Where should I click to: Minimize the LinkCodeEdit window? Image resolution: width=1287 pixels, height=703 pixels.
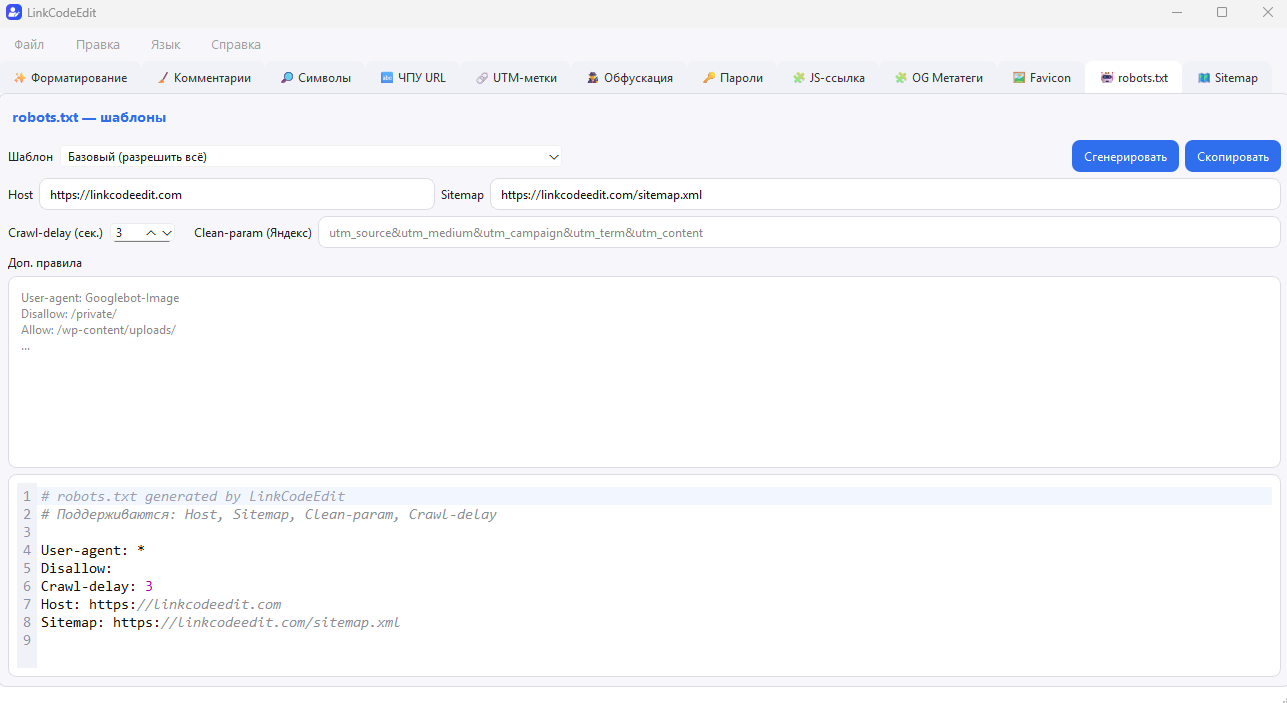[1176, 12]
